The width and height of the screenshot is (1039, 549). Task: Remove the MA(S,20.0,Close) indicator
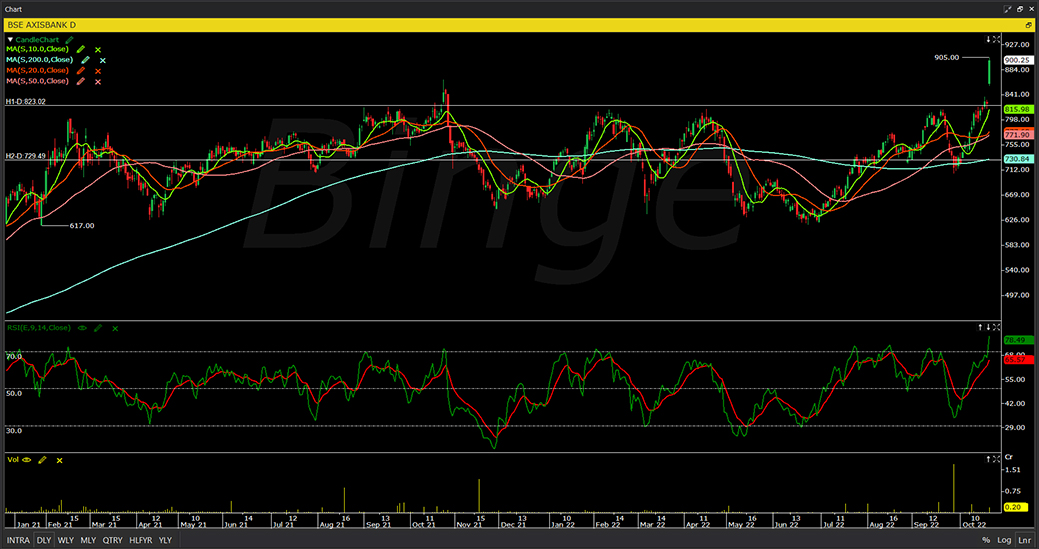click(x=97, y=71)
